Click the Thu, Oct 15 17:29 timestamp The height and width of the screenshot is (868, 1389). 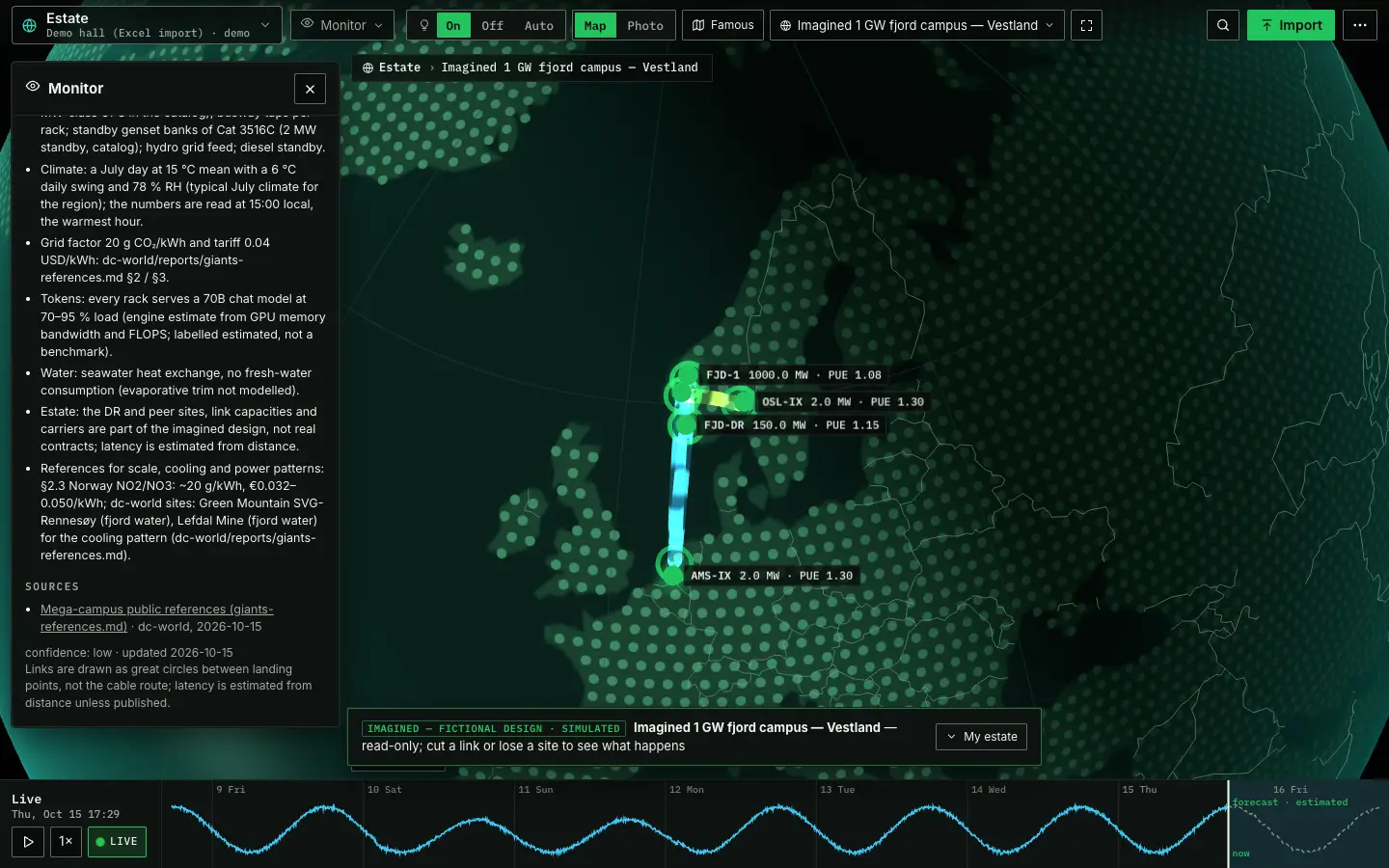[x=66, y=814]
